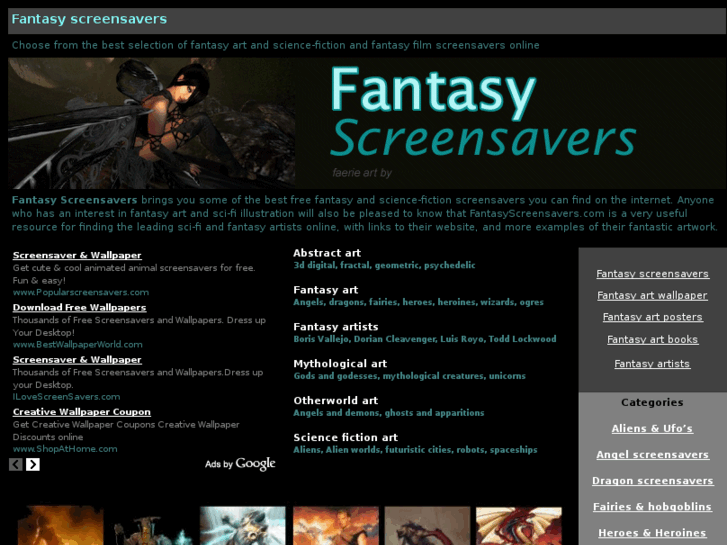Open the Ads by Google label
This screenshot has width=727, height=545.
coord(240,463)
